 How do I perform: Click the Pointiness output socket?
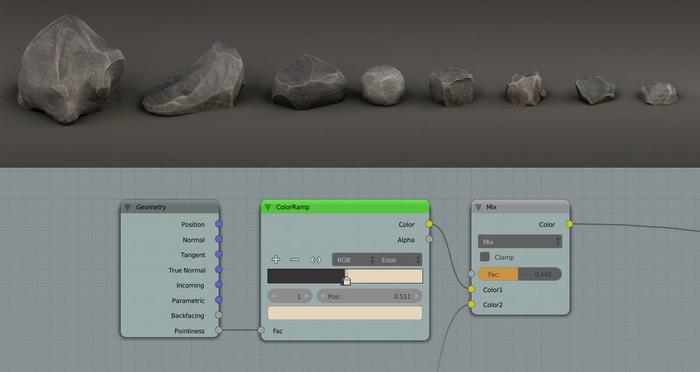218,330
